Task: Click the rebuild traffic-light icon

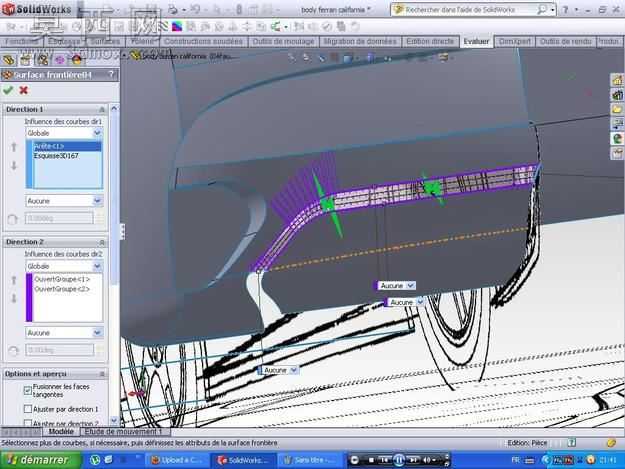Action: [x=239, y=9]
